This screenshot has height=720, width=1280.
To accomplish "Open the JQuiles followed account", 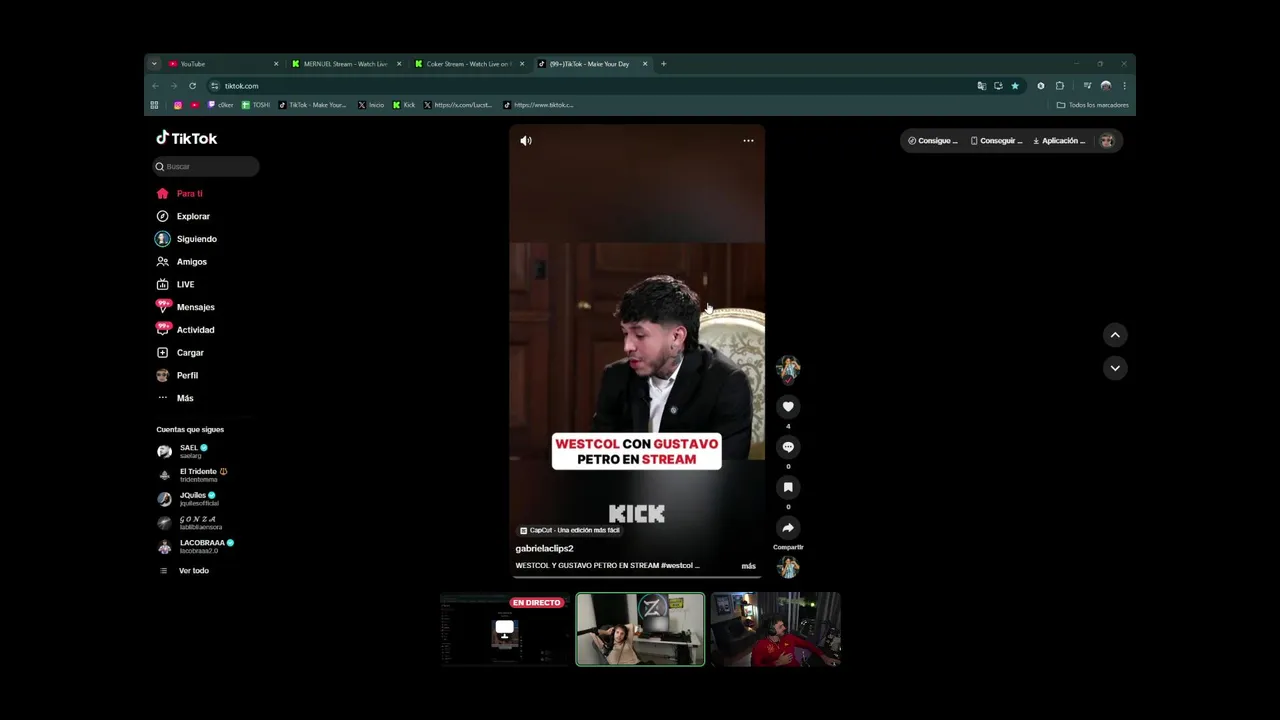I will click(187, 499).
